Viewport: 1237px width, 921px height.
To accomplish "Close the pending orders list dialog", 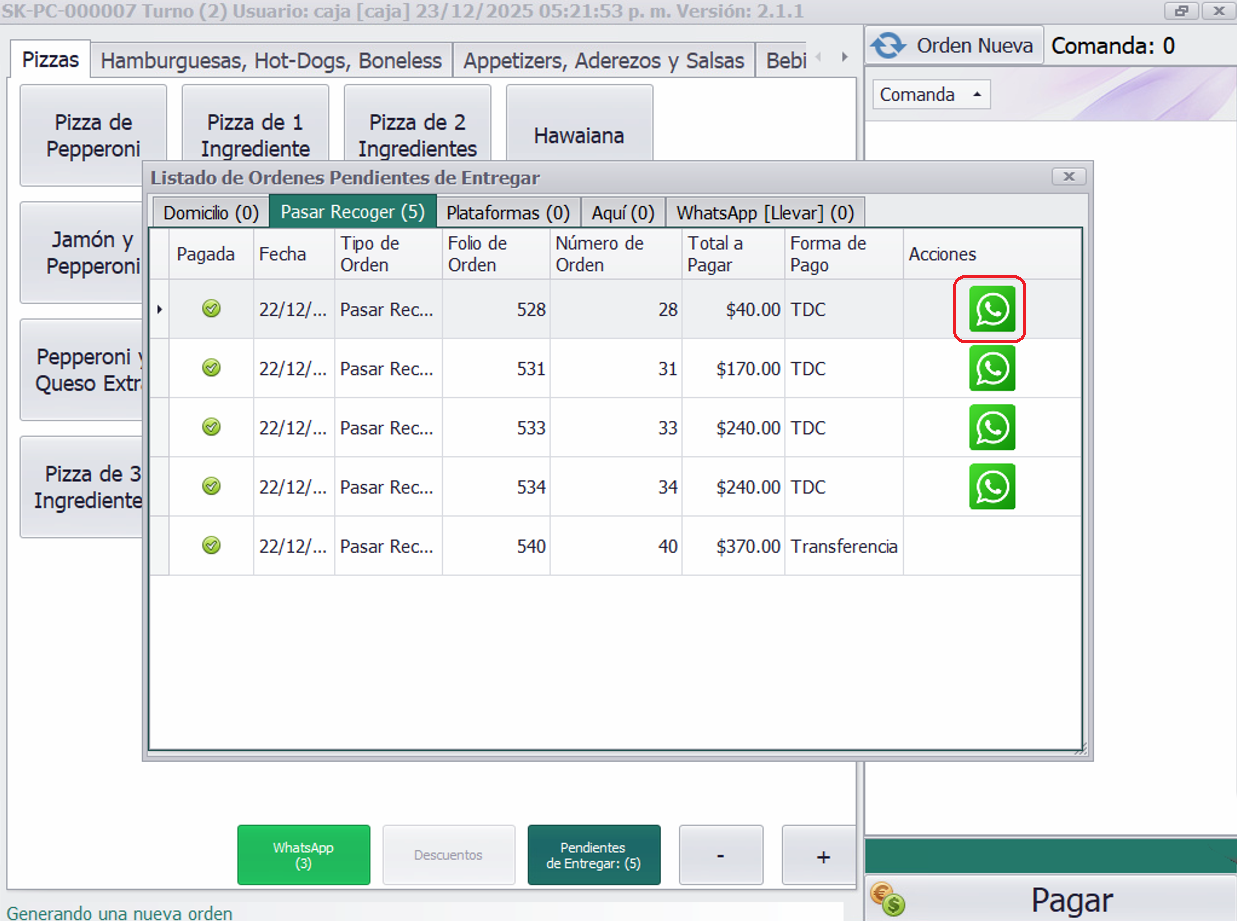I will (1068, 177).
